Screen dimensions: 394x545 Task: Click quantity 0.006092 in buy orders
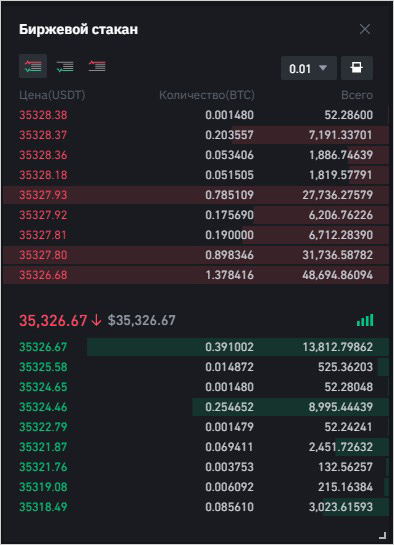(229, 487)
